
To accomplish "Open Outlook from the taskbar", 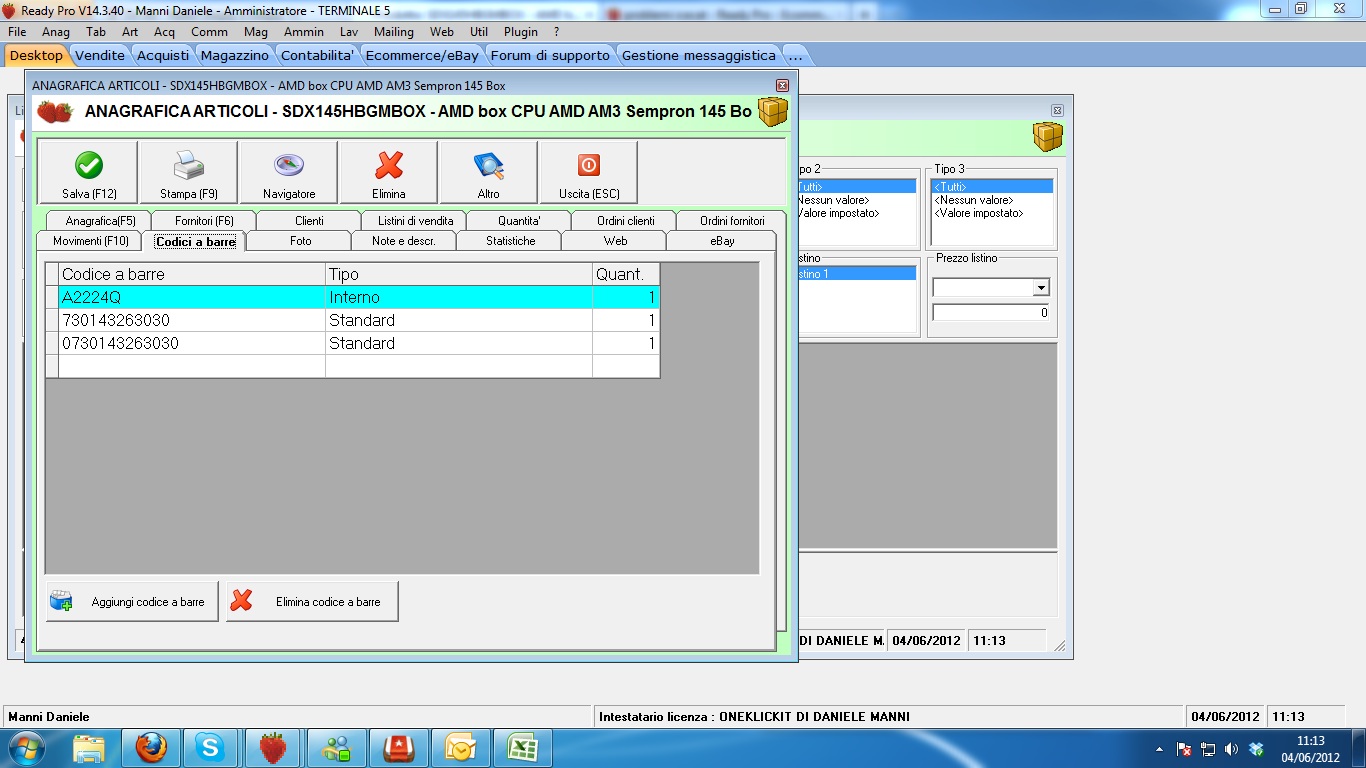I will (460, 748).
